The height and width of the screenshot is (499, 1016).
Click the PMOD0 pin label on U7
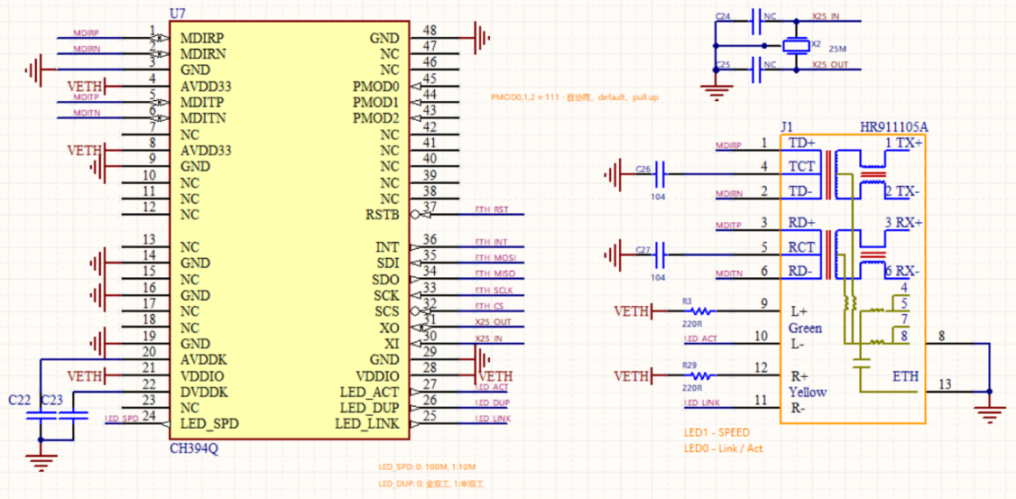375,87
